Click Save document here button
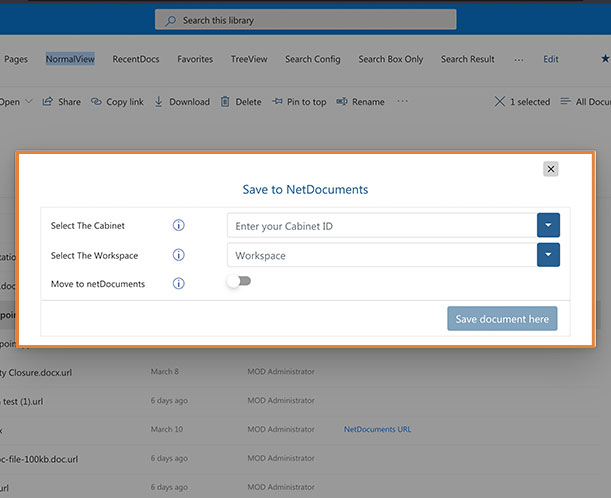This screenshot has height=498, width=611. 502,319
